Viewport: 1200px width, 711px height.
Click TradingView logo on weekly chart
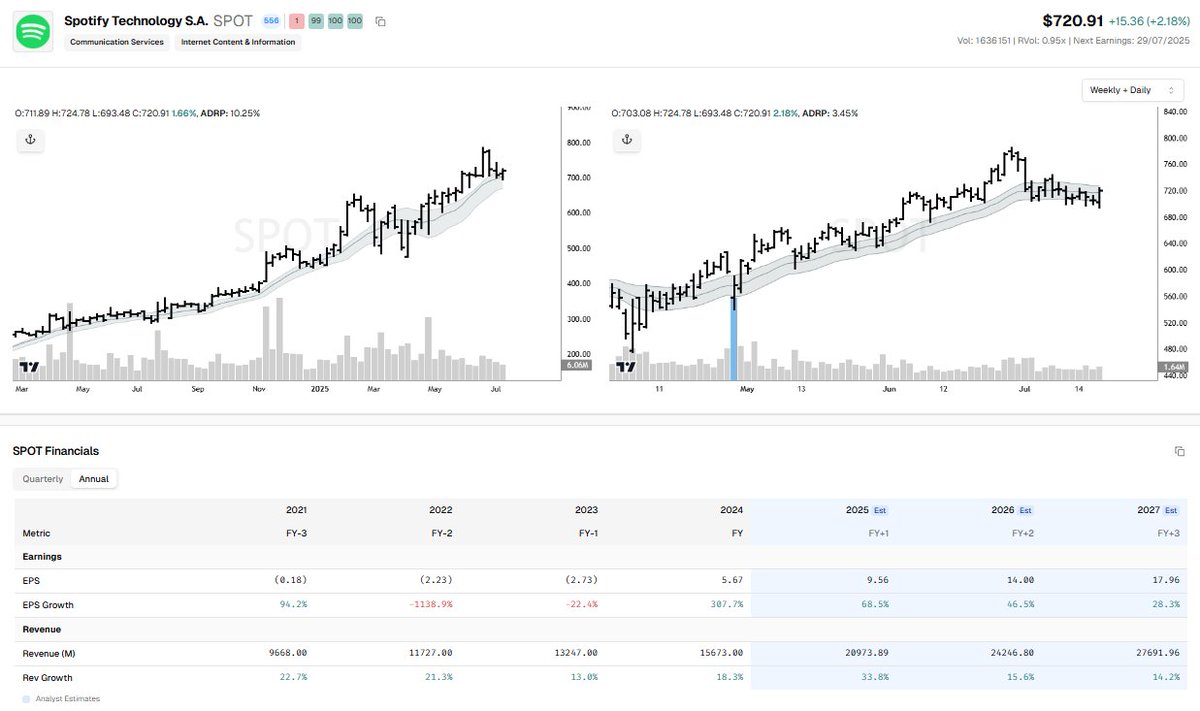click(x=29, y=367)
